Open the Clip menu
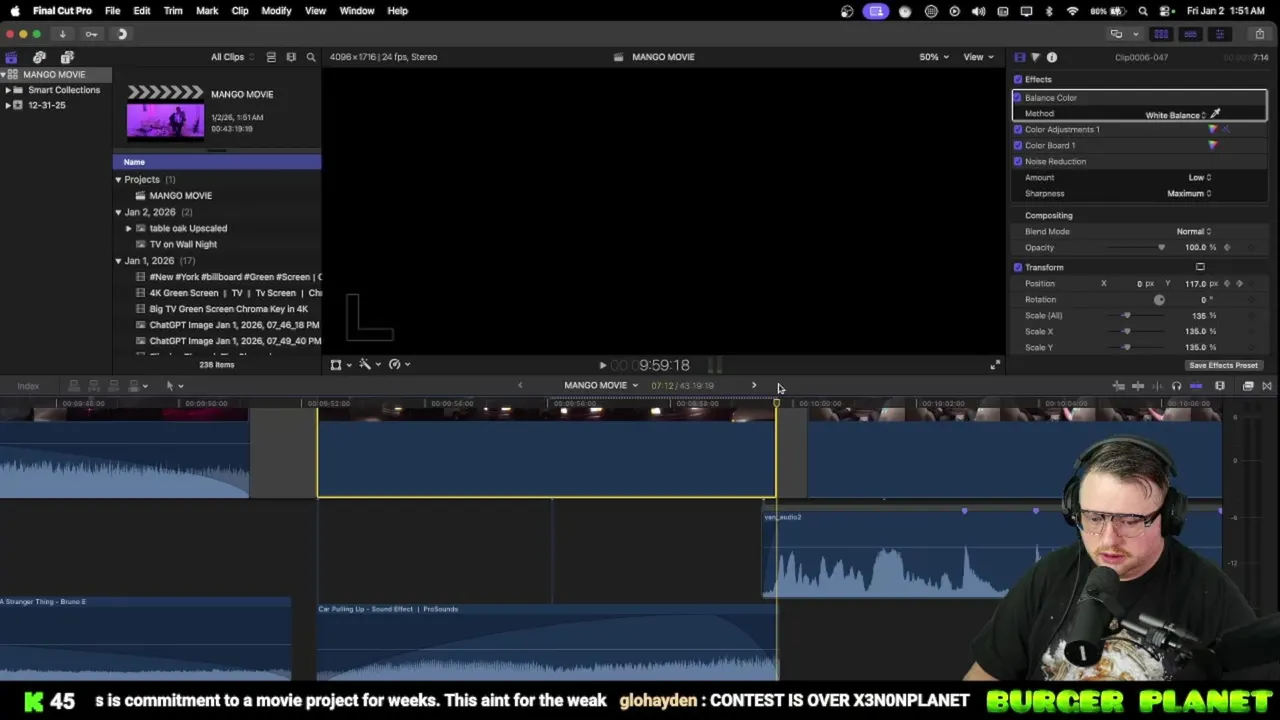The image size is (1280, 720). tap(240, 11)
